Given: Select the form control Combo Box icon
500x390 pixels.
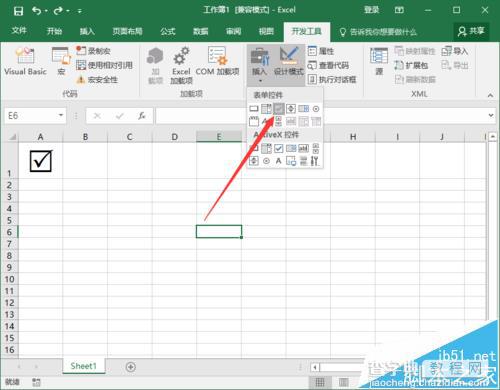Looking at the screenshot, I should pyautogui.click(x=266, y=109).
